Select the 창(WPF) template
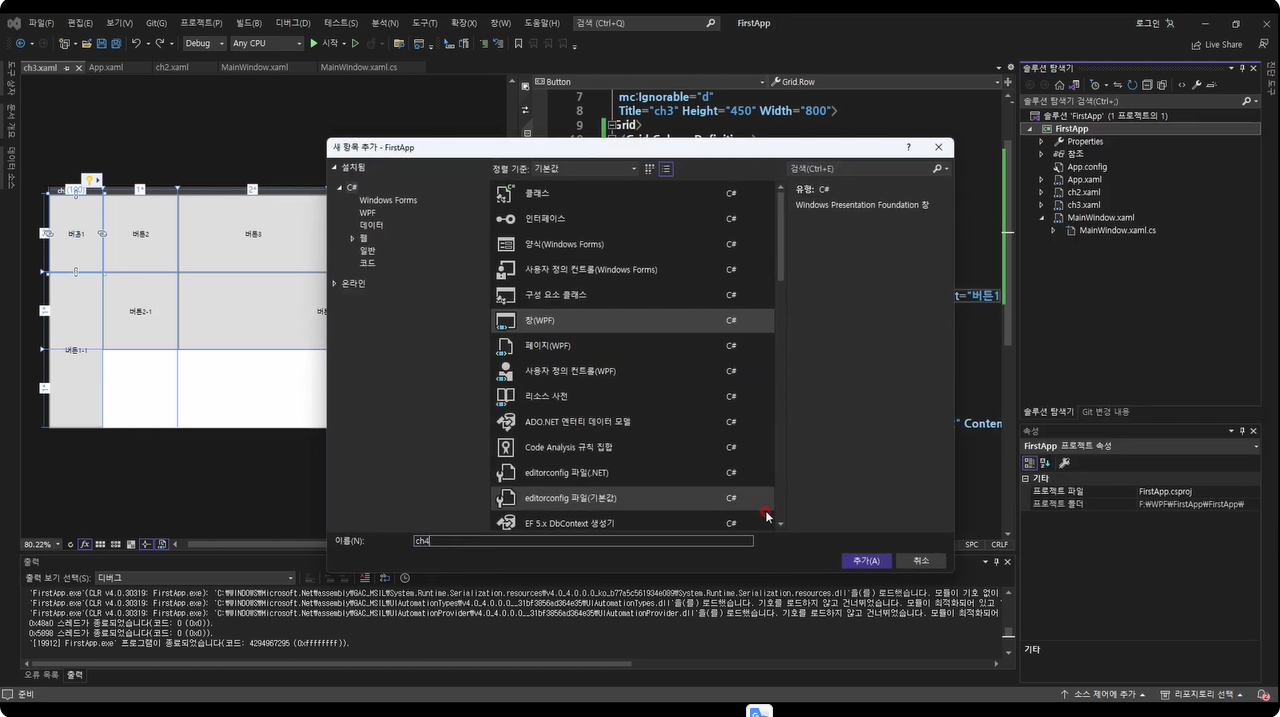Image resolution: width=1280 pixels, height=717 pixels. click(x=632, y=320)
